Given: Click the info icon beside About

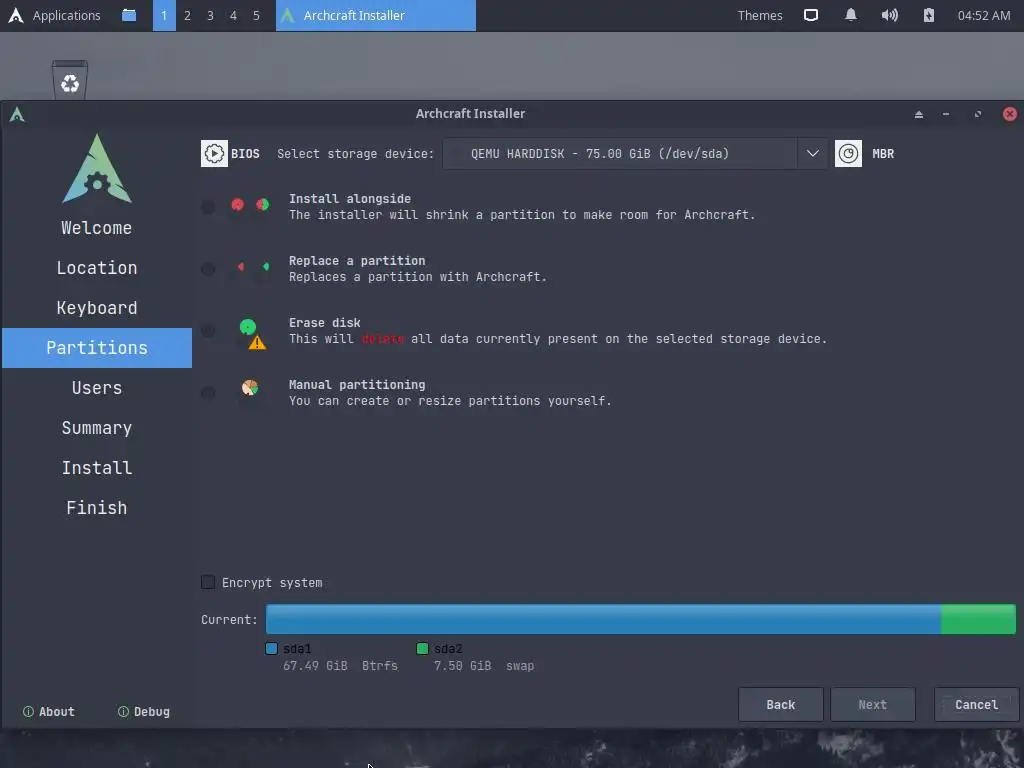Looking at the screenshot, I should click(x=28, y=711).
